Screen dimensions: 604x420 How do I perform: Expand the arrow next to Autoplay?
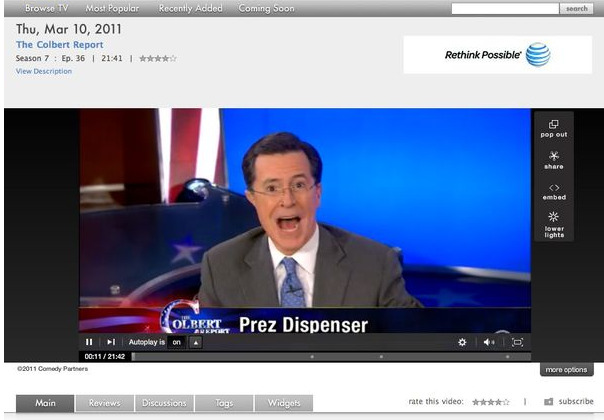click(196, 342)
